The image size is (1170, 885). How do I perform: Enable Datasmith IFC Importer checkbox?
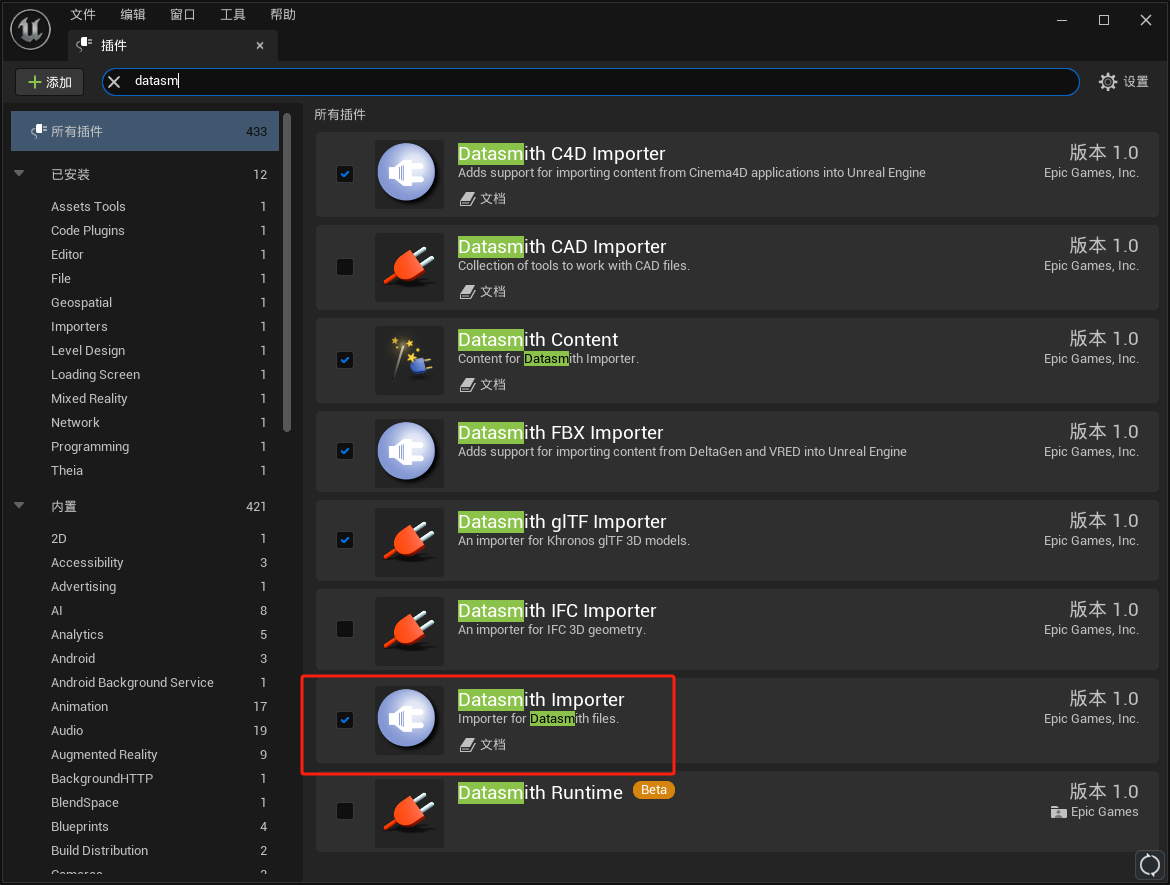click(x=345, y=629)
